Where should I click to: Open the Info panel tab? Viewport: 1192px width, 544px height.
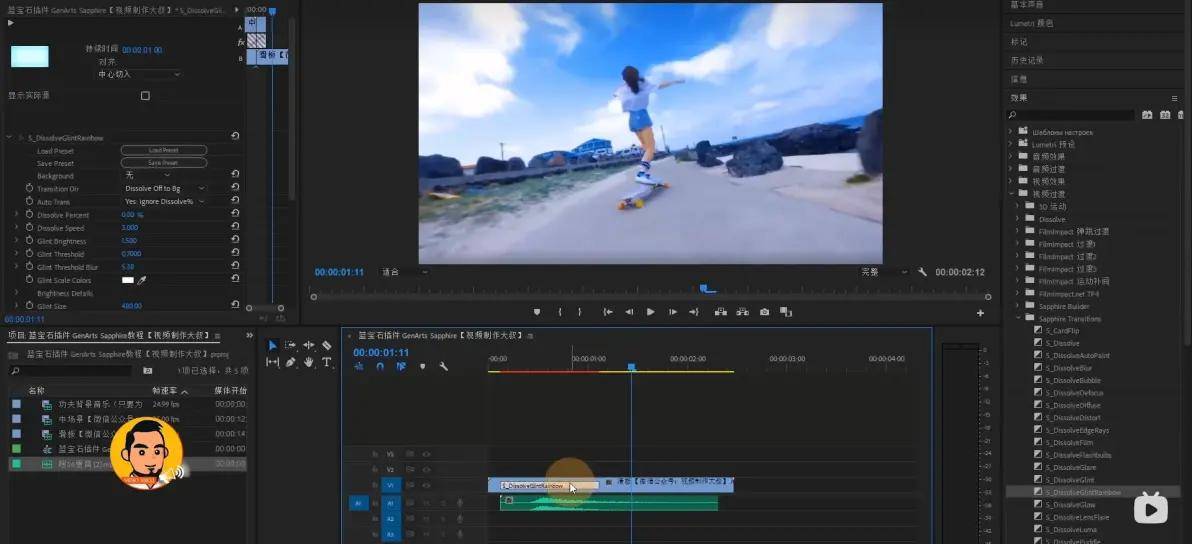tap(1019, 79)
